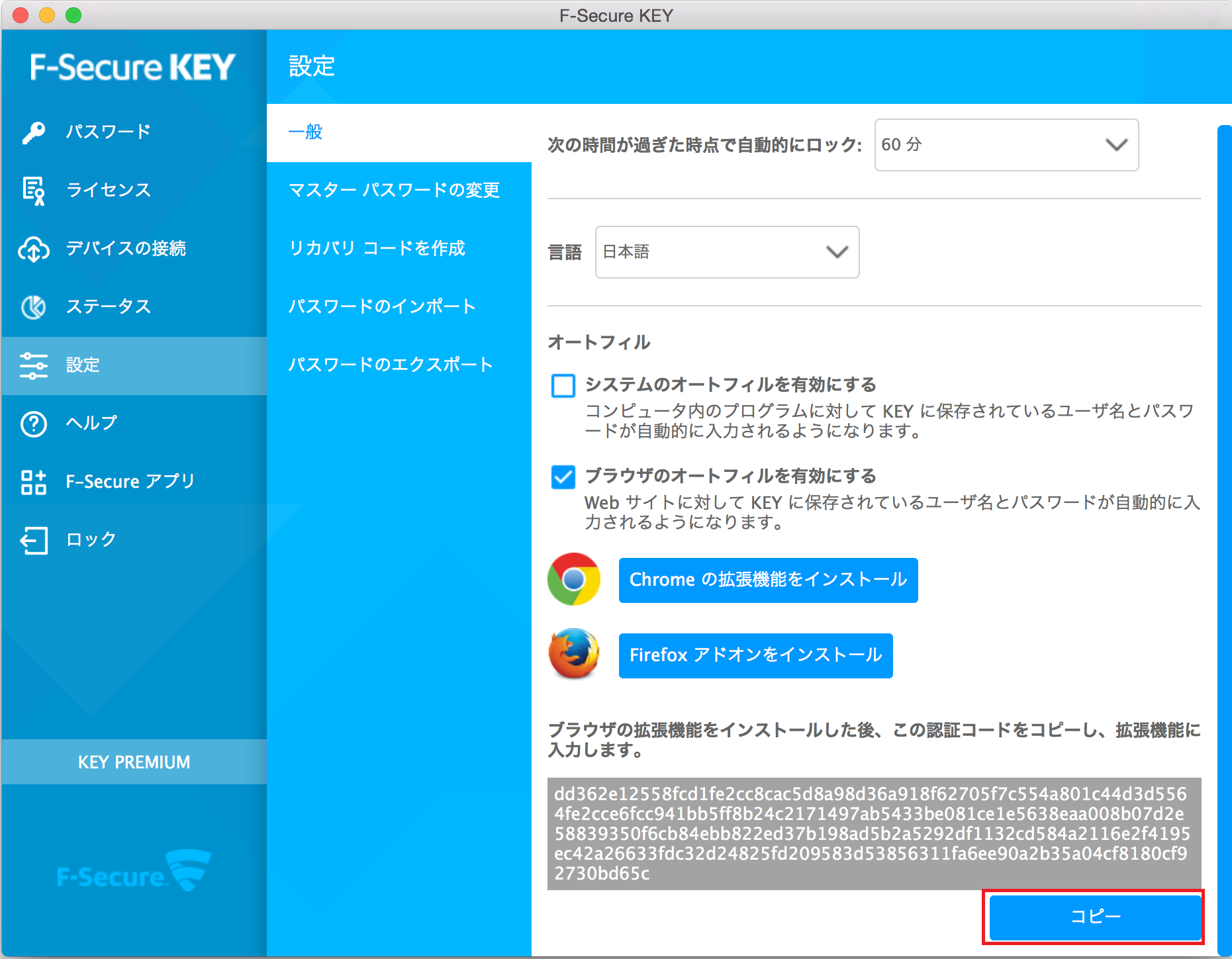Open the ライセンス section

tap(134, 191)
